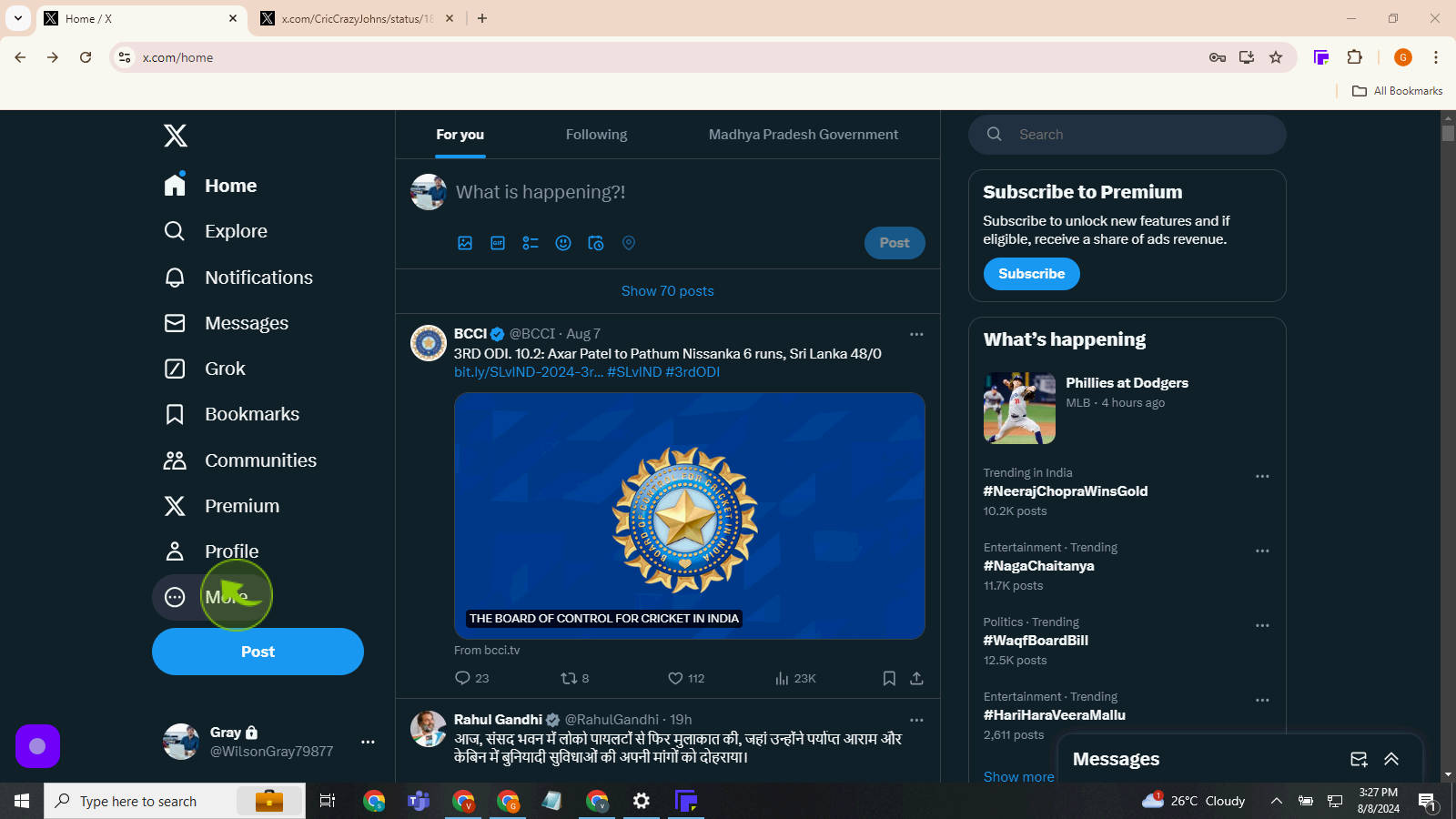Open more options for #NagaChaitanya

(x=1262, y=551)
